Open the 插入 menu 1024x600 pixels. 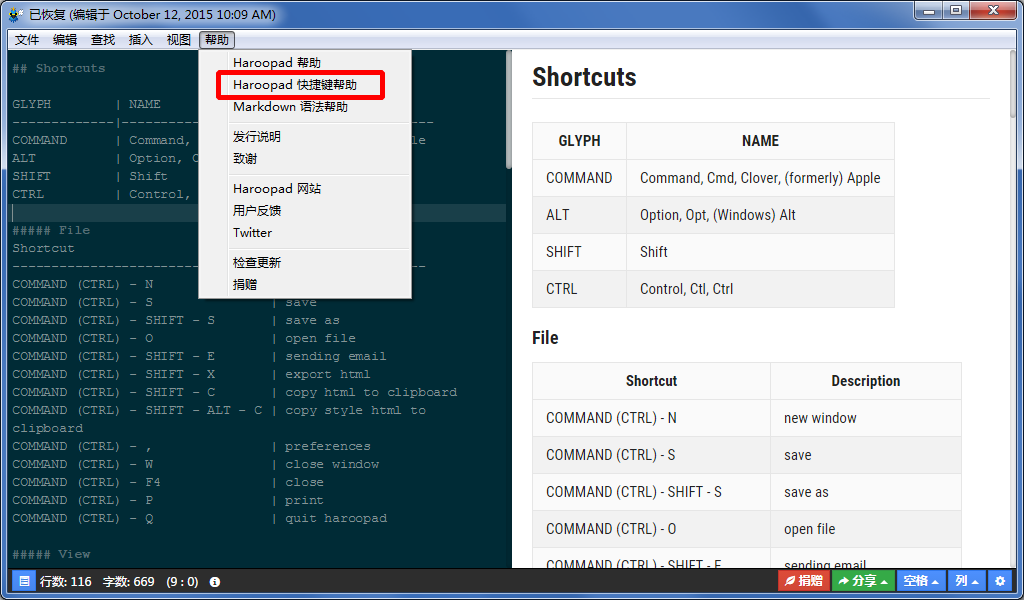pos(140,40)
